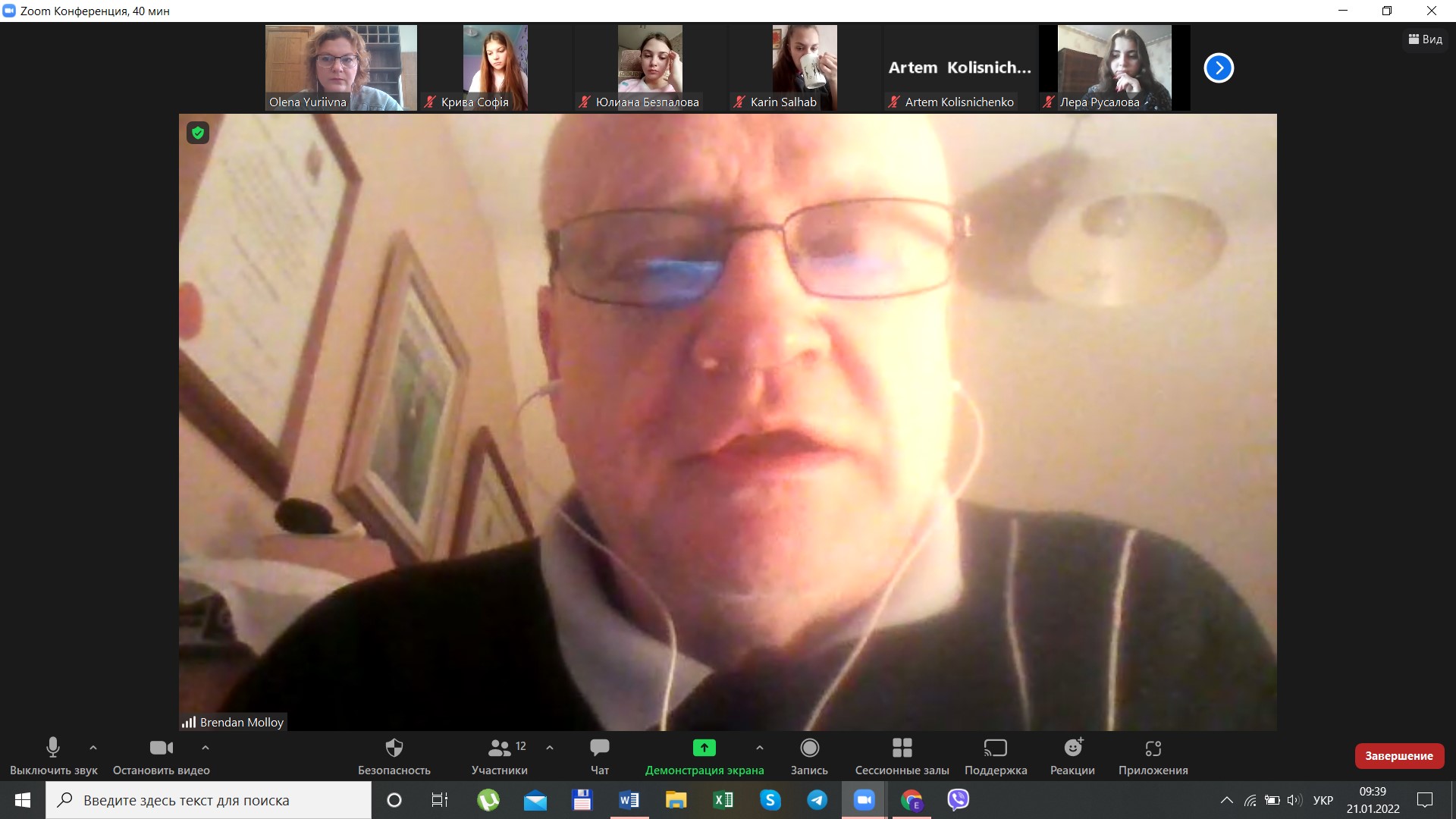Switch keyboard language УКР
The width and height of the screenshot is (1456, 819).
pyautogui.click(x=1323, y=800)
